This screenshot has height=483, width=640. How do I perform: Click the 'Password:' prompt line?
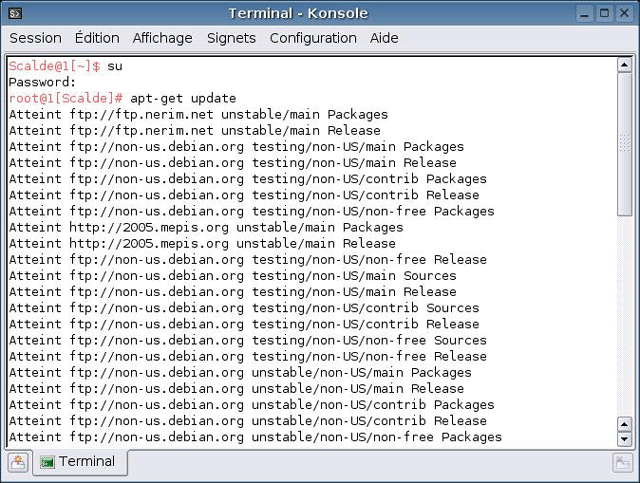(42, 82)
